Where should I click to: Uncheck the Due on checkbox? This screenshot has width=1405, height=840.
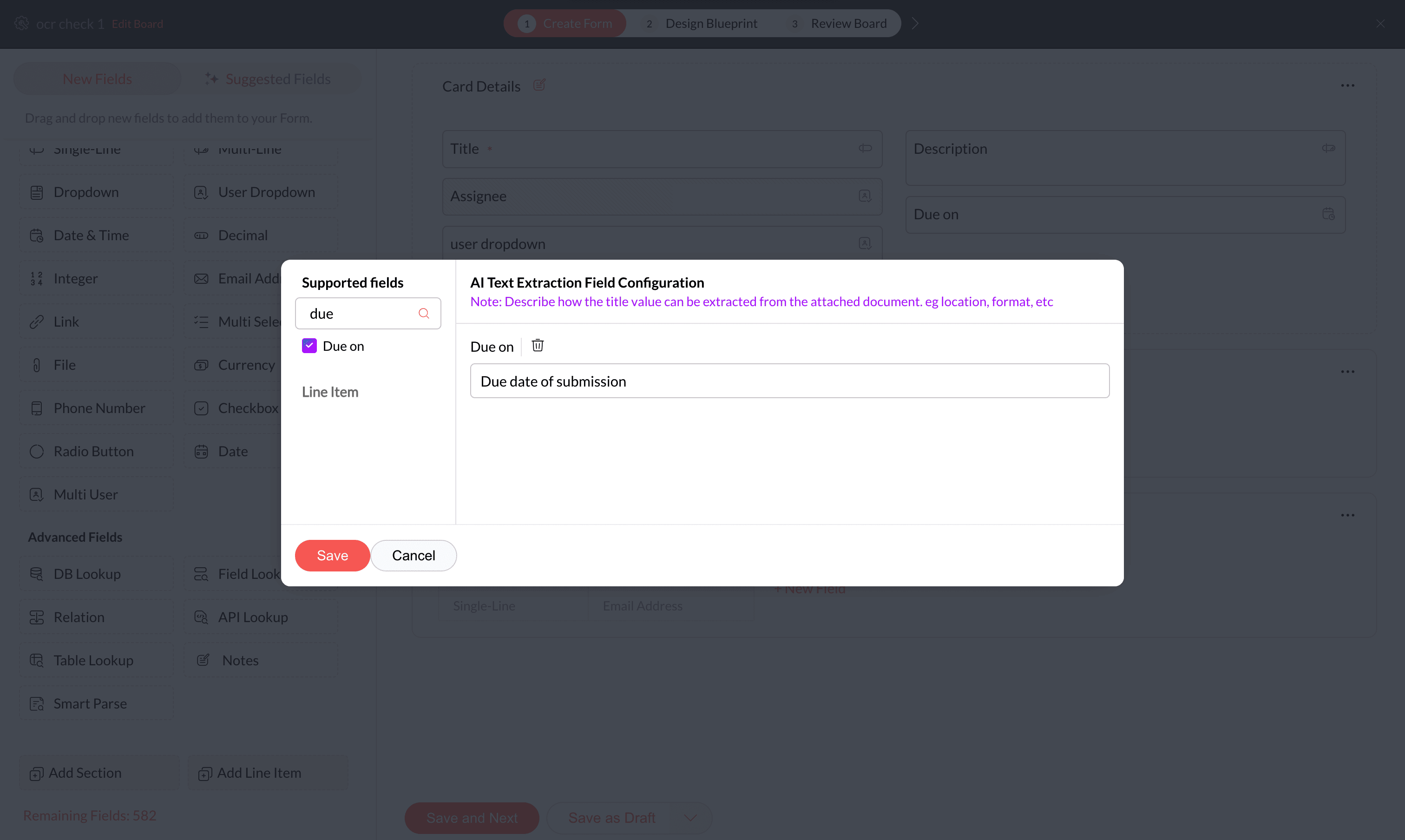[x=309, y=346]
